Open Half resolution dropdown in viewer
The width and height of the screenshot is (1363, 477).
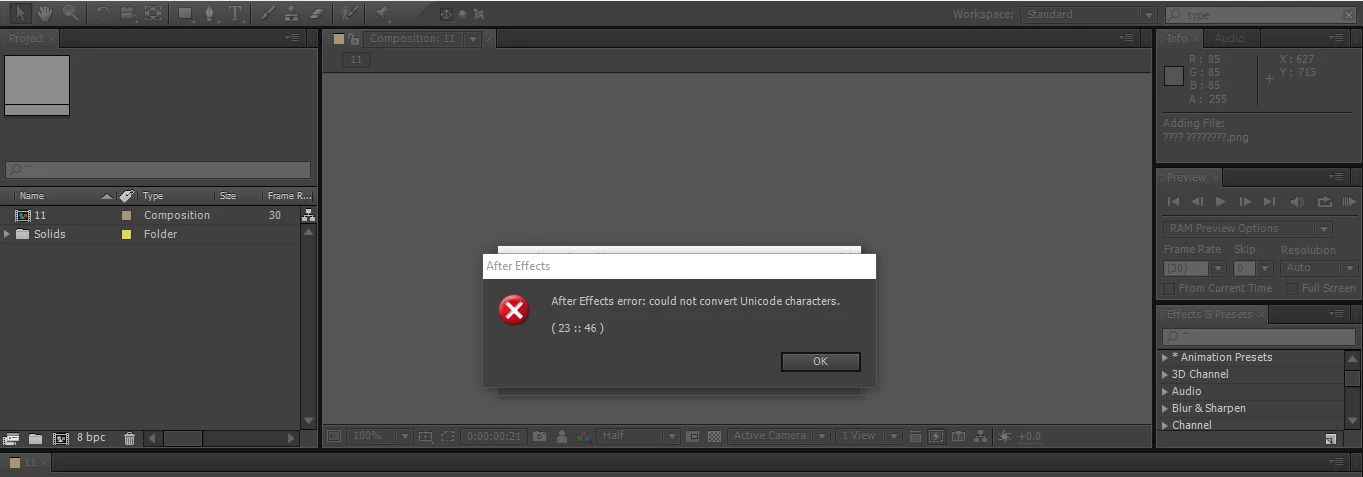coord(639,436)
